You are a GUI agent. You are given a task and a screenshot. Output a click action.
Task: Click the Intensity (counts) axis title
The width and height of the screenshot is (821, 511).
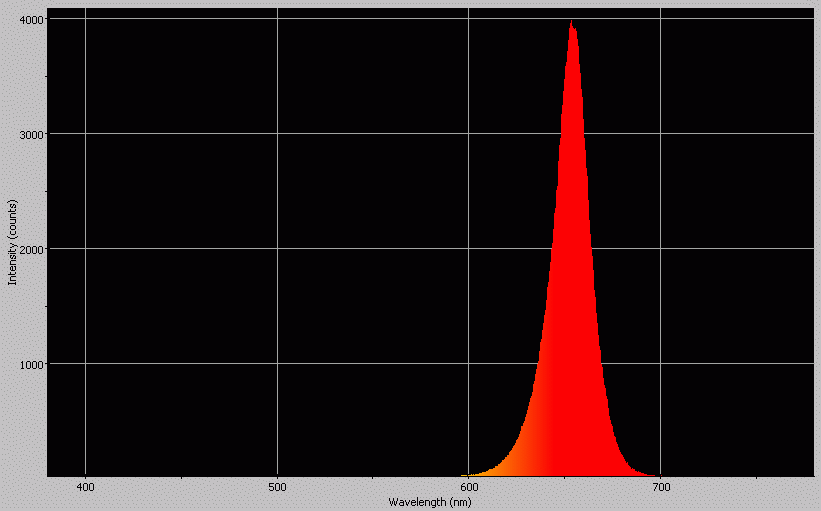[x=13, y=242]
